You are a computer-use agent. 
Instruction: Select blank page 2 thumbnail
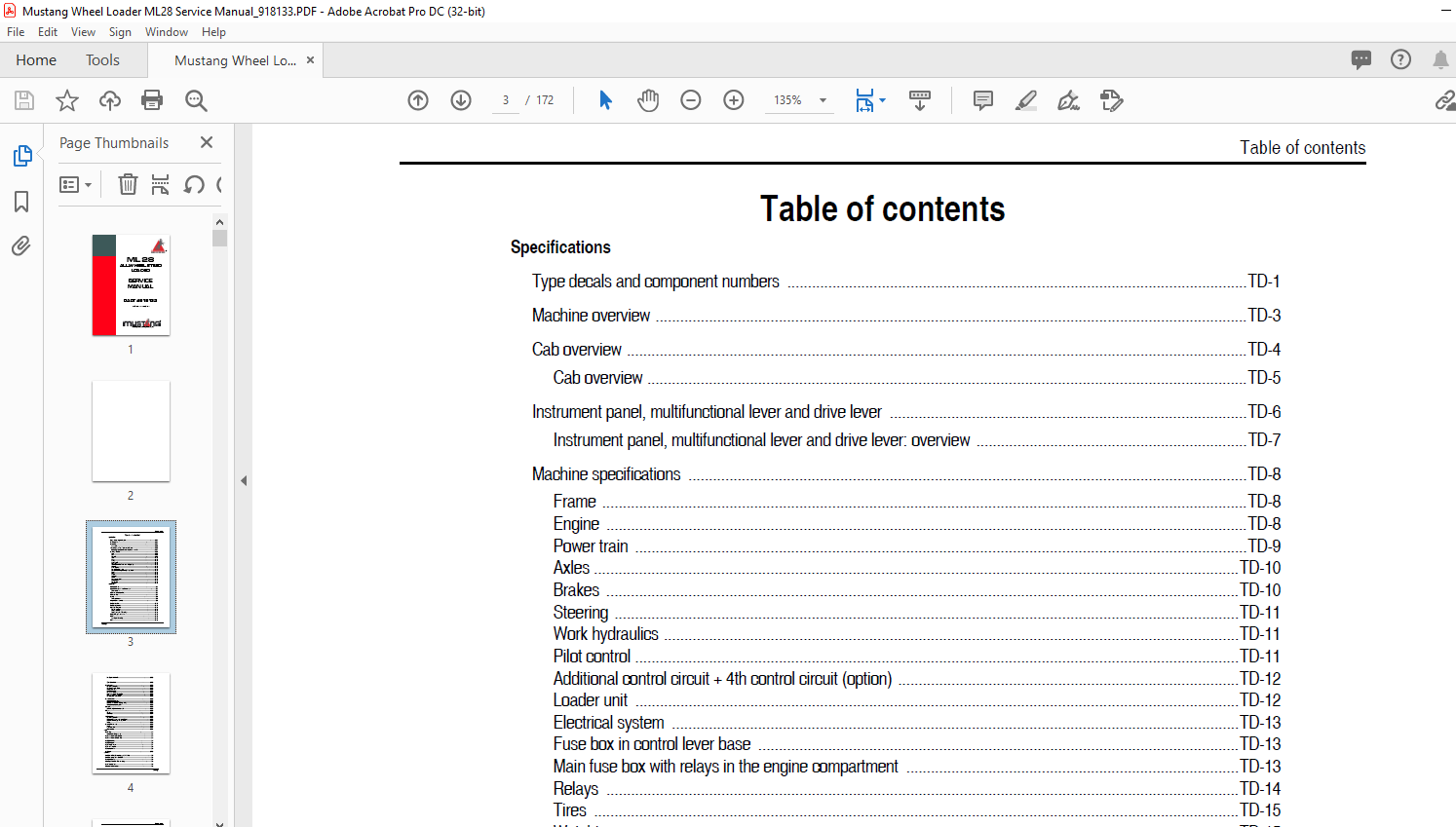131,432
